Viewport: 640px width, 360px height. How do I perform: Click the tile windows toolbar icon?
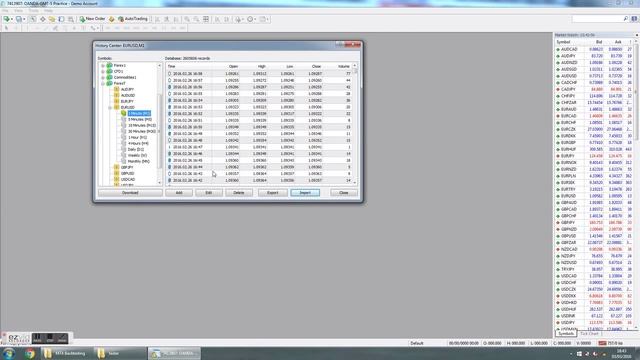pyautogui.click(x=206, y=19)
